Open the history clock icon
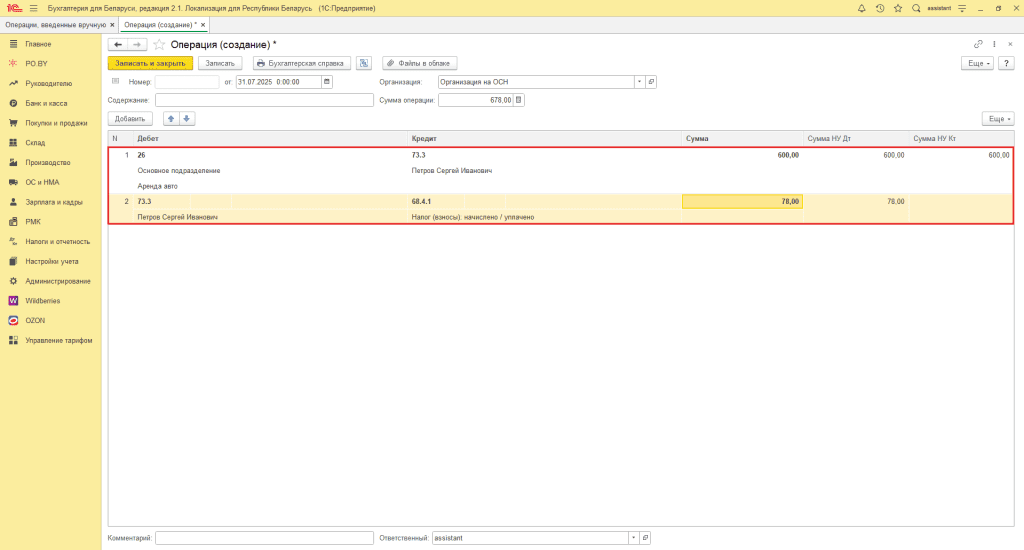This screenshot has width=1024, height=550. click(880, 8)
